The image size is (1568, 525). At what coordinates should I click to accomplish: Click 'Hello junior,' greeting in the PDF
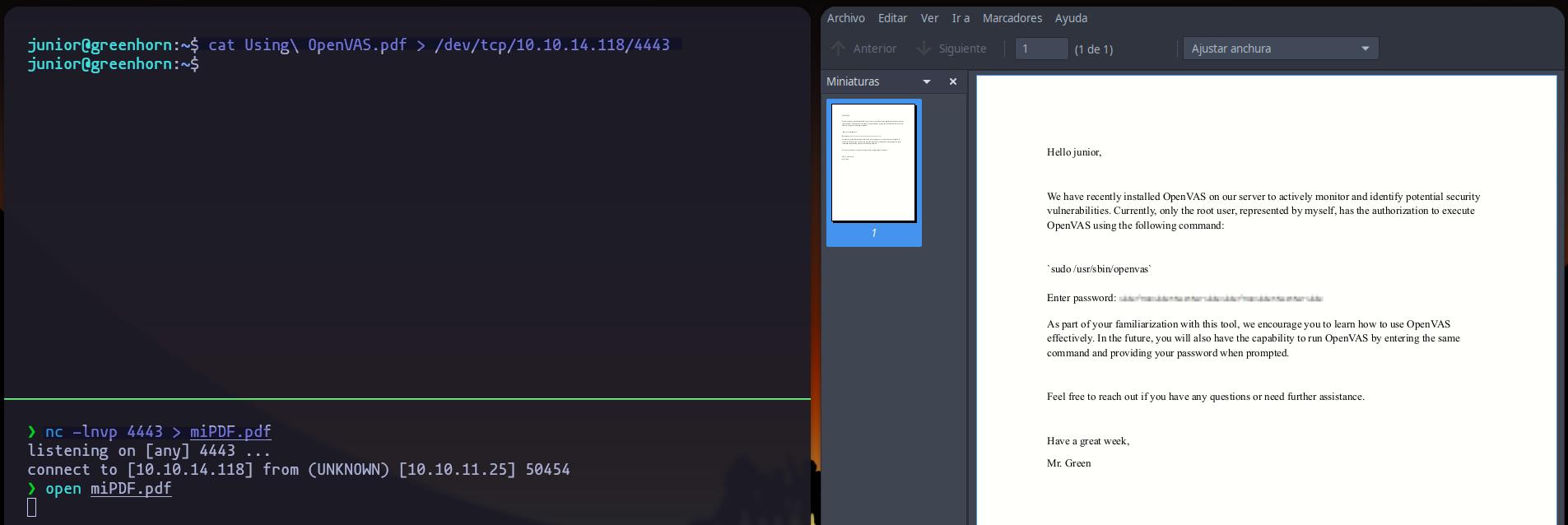(1074, 152)
